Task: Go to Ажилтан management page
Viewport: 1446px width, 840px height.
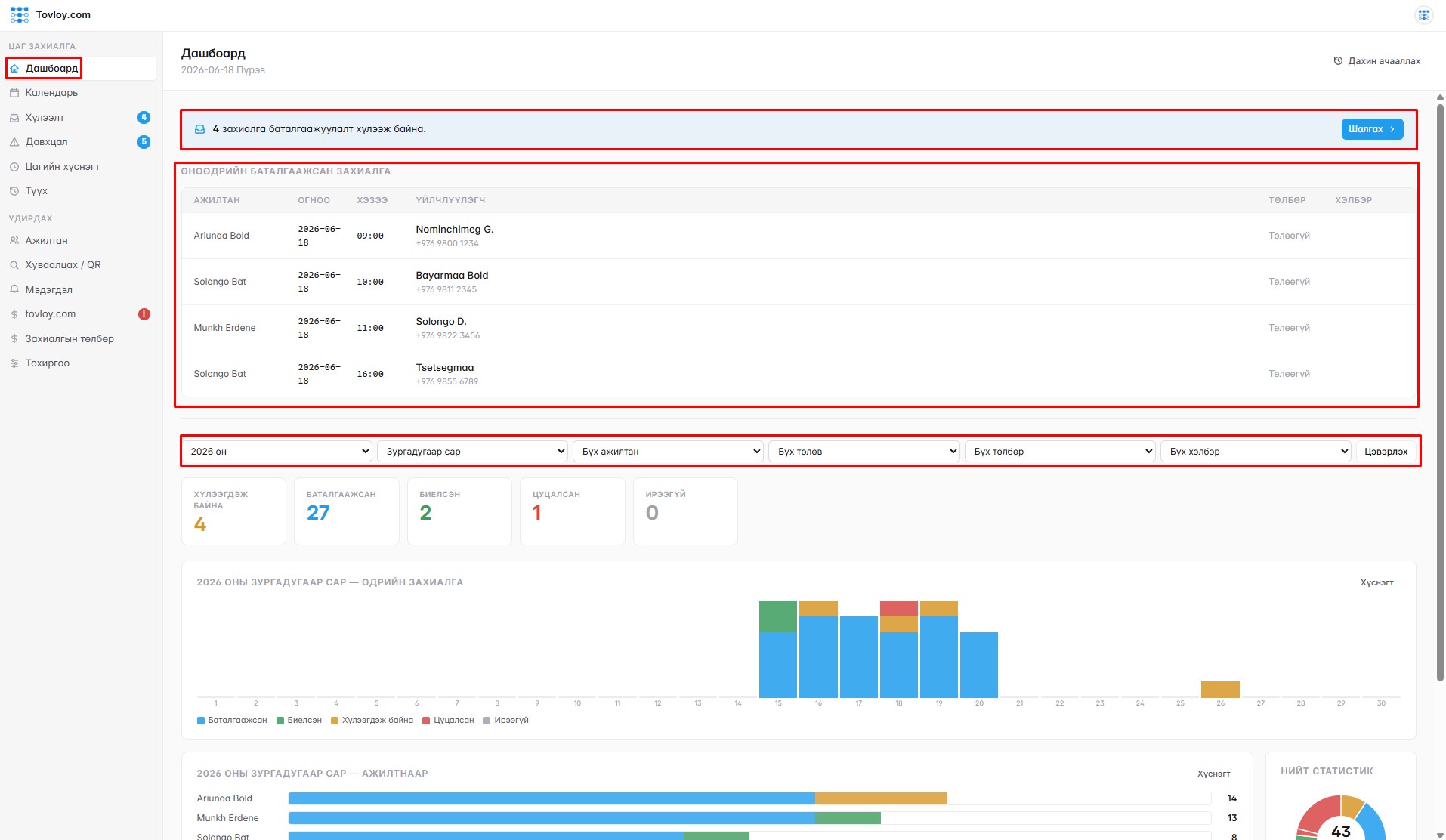Action: pos(81,241)
